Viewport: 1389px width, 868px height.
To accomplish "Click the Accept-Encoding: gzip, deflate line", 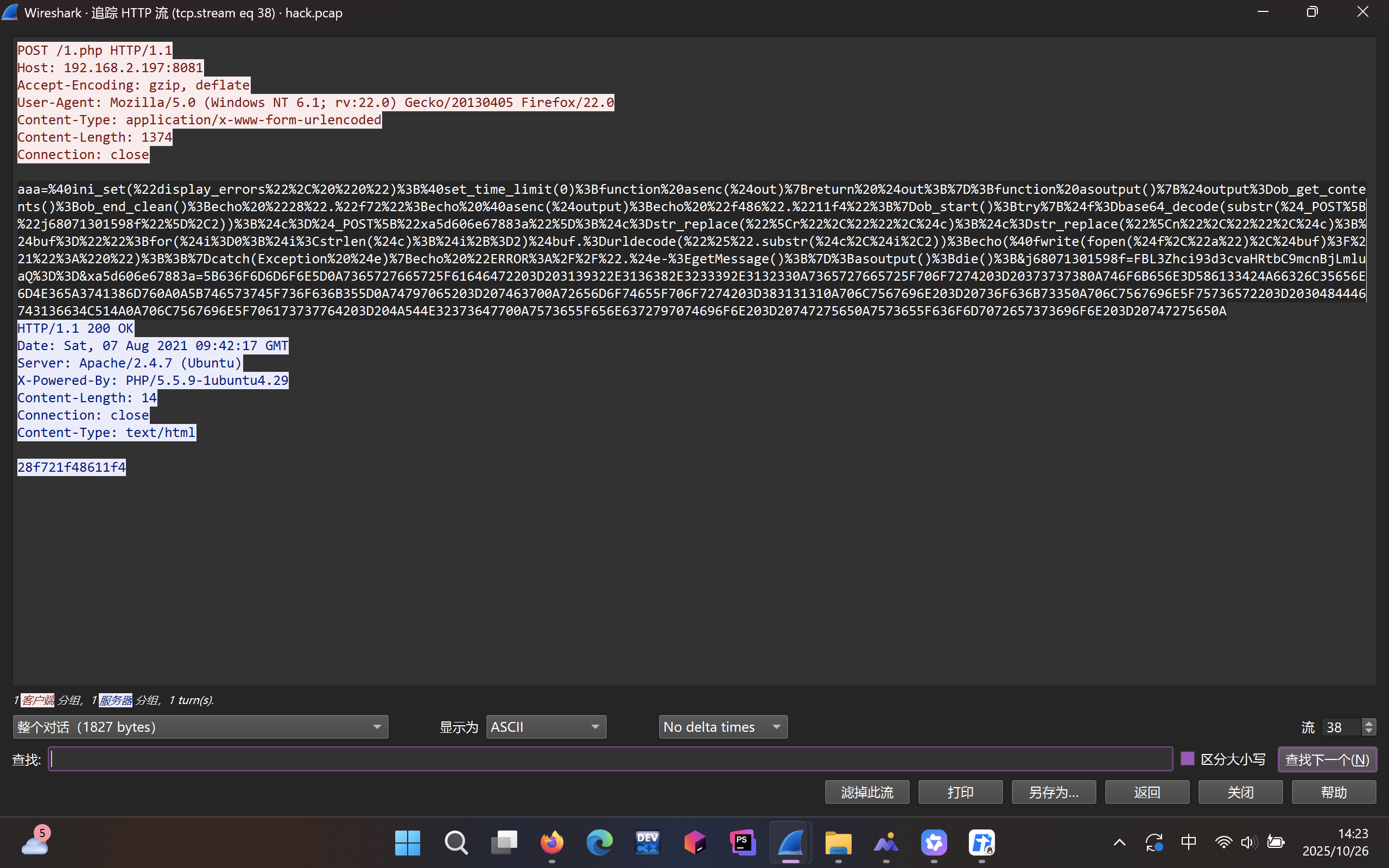I will (134, 85).
